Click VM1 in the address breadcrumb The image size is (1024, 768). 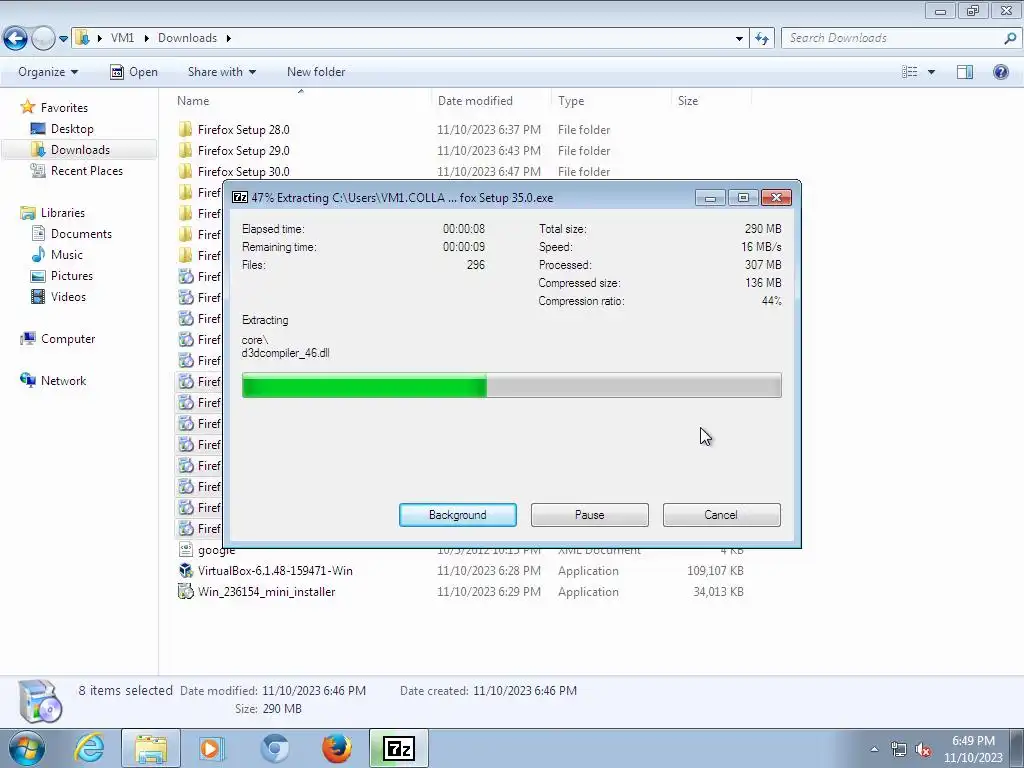[122, 38]
